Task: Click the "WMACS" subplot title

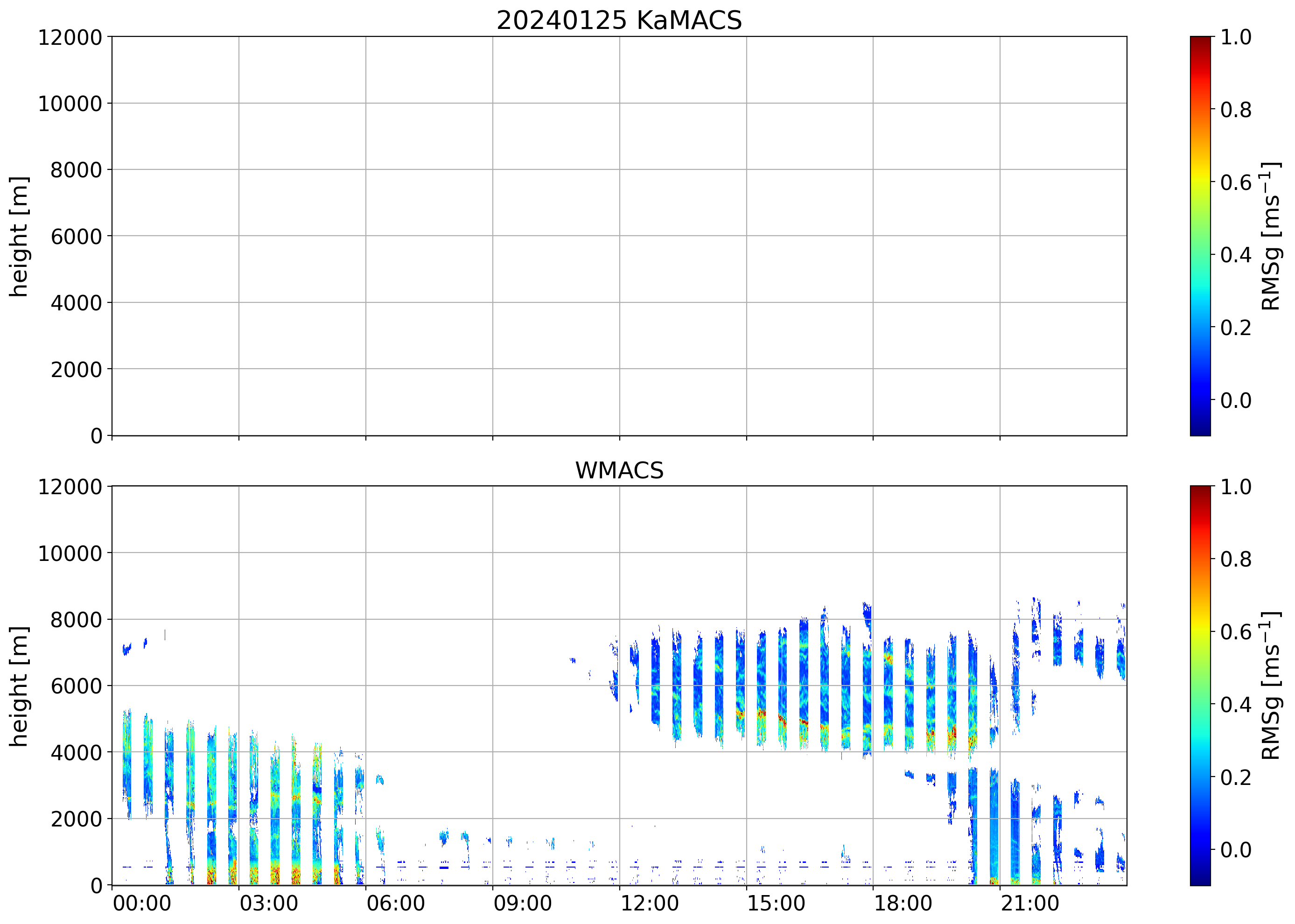Action: pyautogui.click(x=619, y=470)
